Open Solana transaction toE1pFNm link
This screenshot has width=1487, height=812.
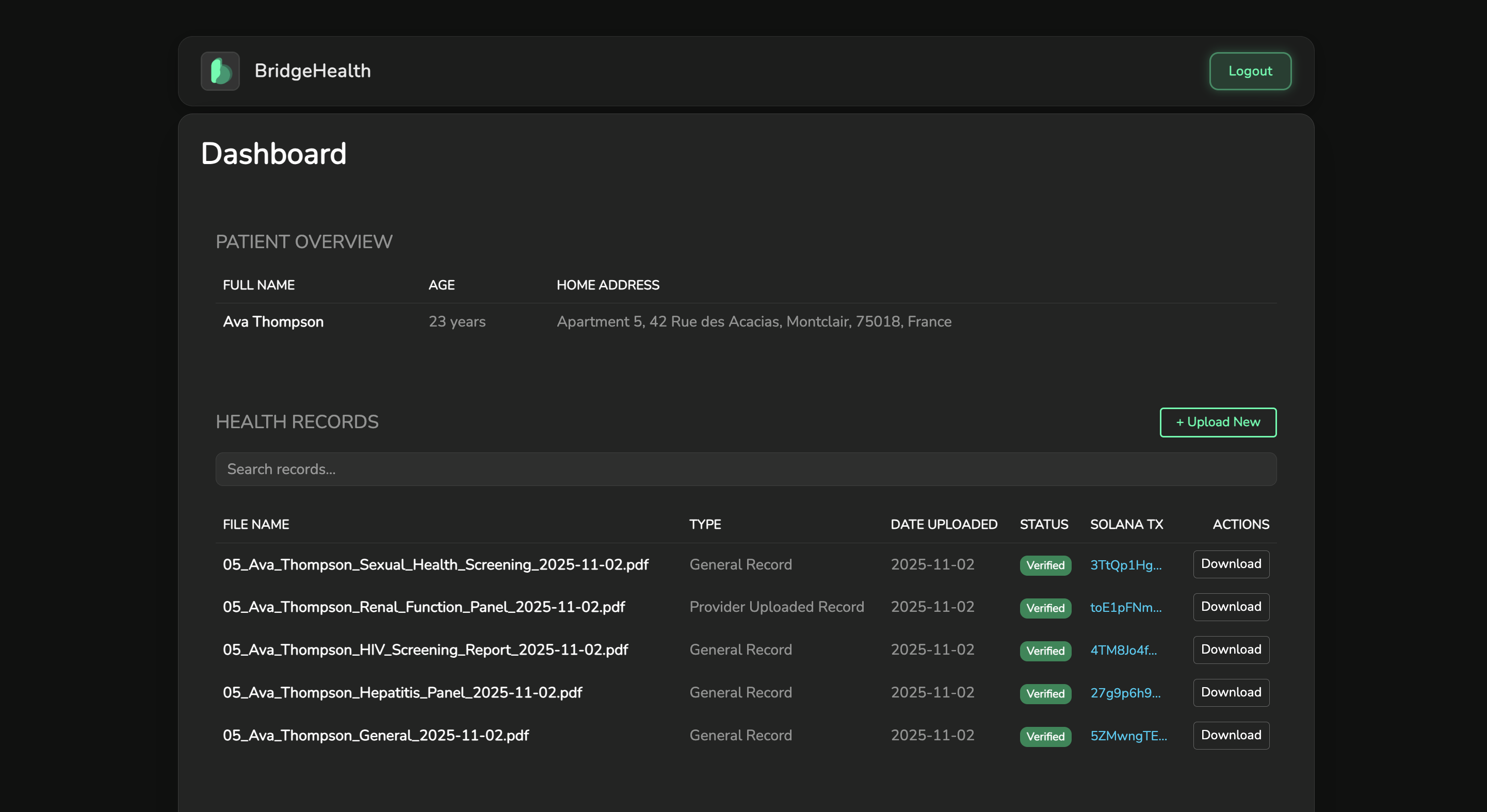pos(1125,608)
